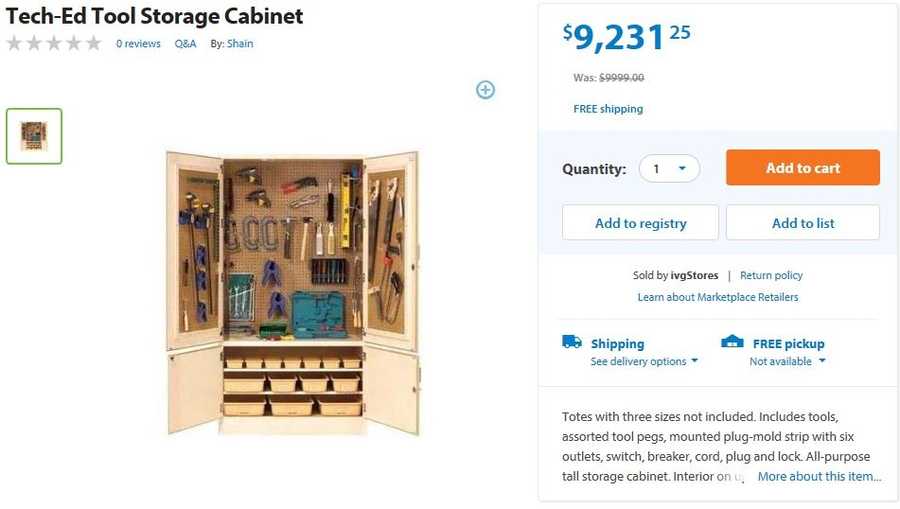Open the Quantity dropdown
900x509 pixels.
point(670,169)
